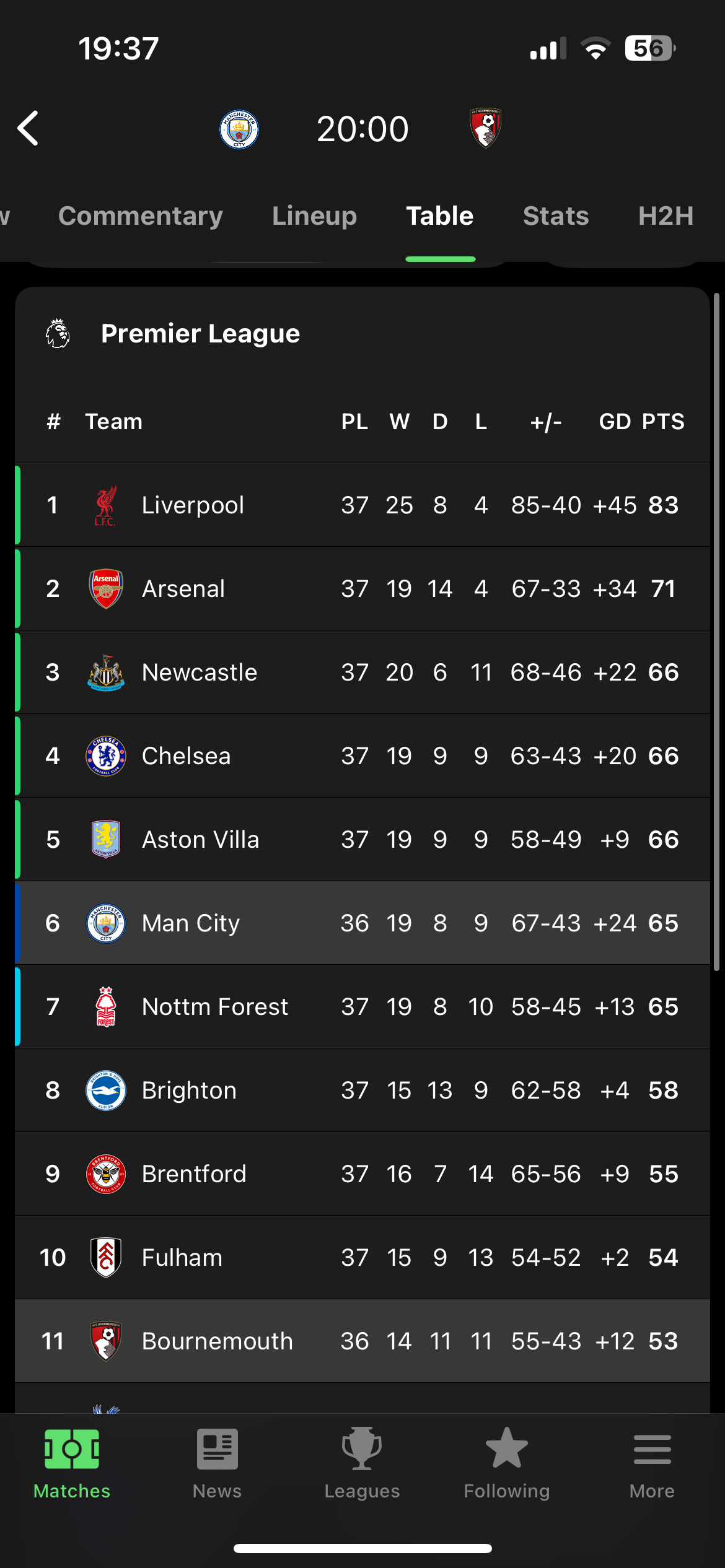Image resolution: width=725 pixels, height=1568 pixels.
Task: Open Arsenal team row
Action: point(362,588)
